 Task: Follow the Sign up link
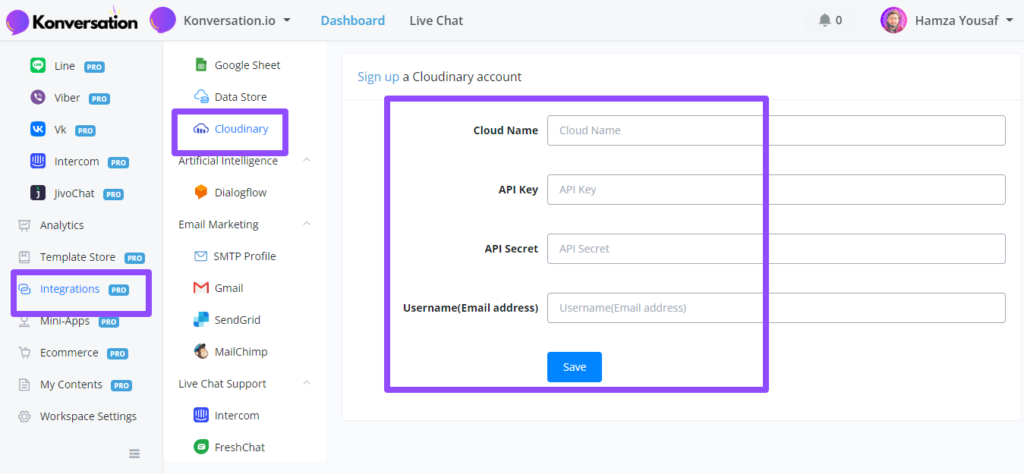(378, 77)
